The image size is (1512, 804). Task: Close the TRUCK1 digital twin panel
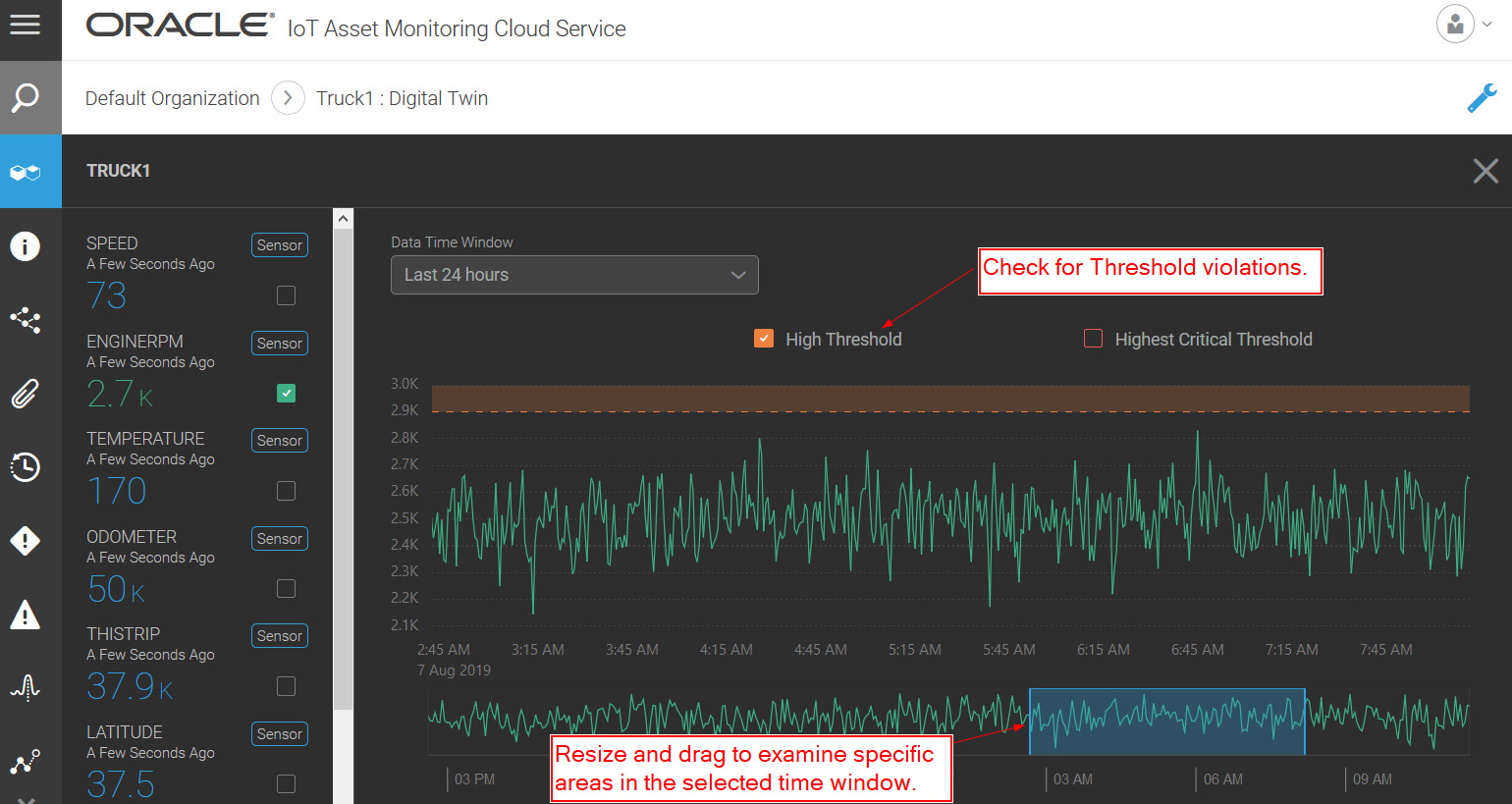[1485, 171]
